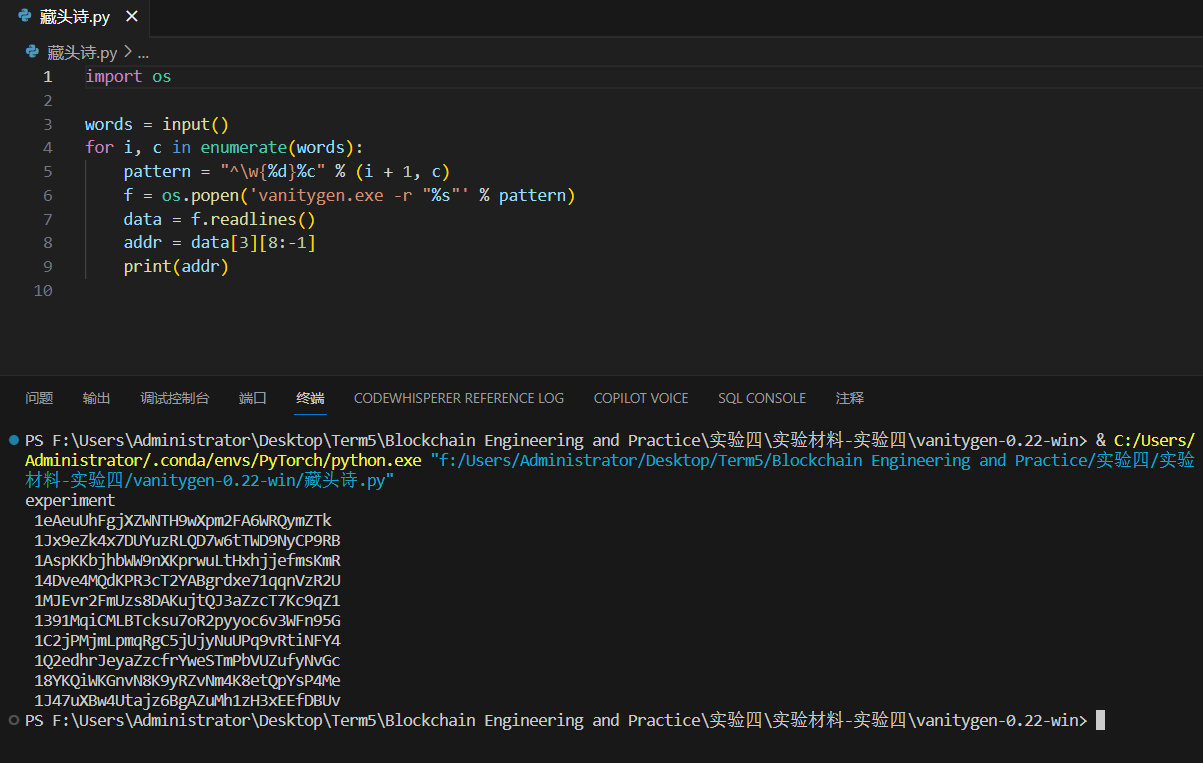The width and height of the screenshot is (1203, 763).
Task: Open the 输出 (Output) panel tab
Action: [x=97, y=398]
